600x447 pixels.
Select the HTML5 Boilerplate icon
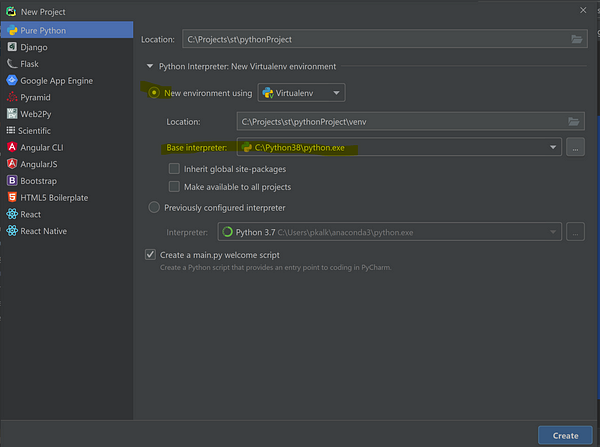pos(12,197)
